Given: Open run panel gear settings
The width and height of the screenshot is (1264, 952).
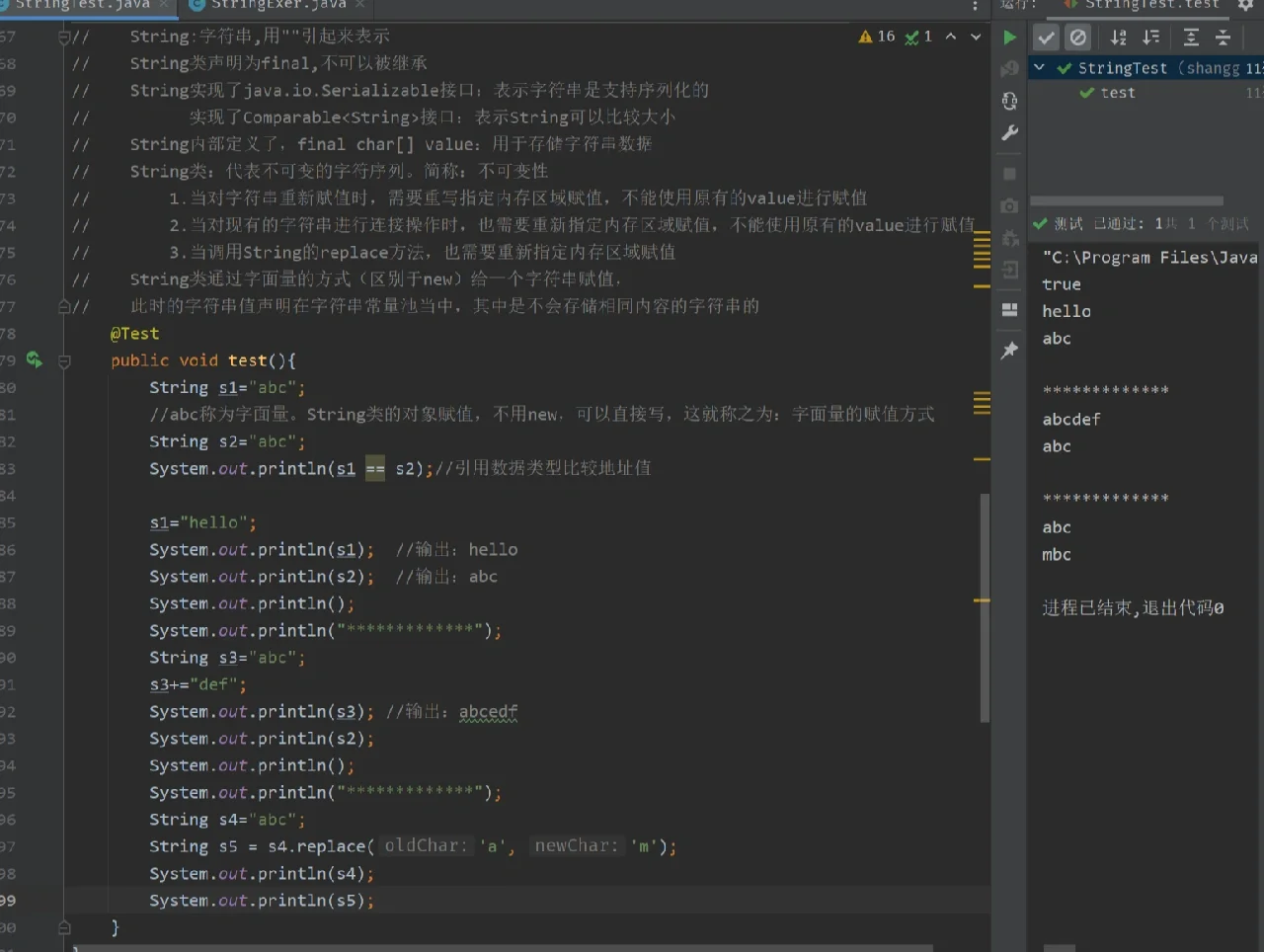Looking at the screenshot, I should point(1245,5).
